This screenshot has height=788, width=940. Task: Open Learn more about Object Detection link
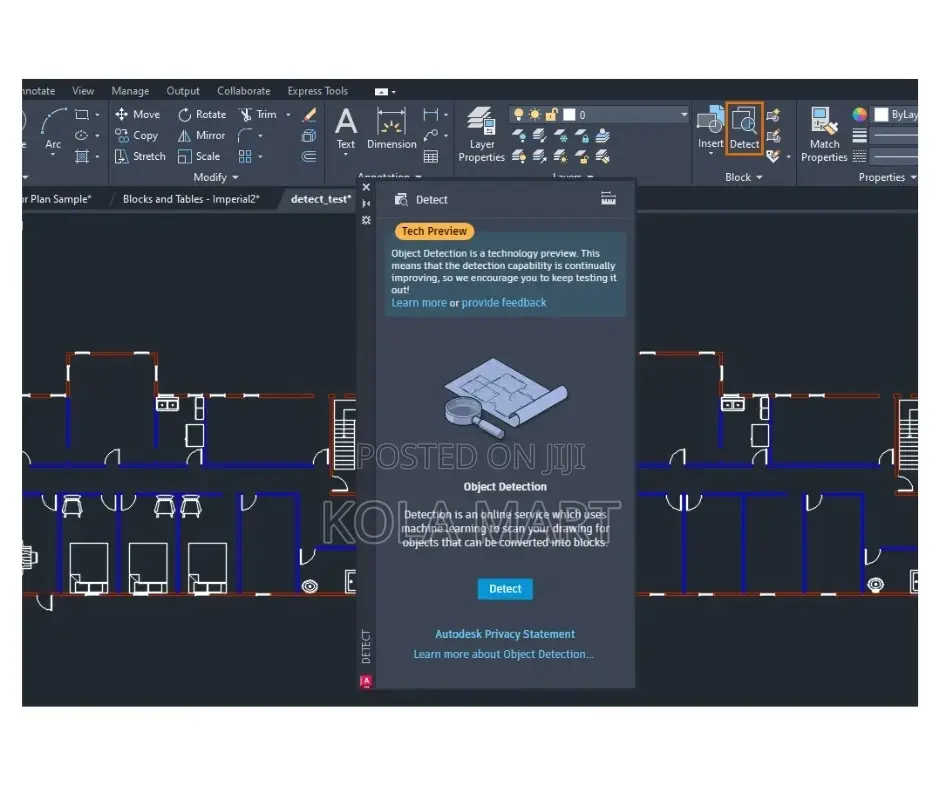(x=504, y=654)
